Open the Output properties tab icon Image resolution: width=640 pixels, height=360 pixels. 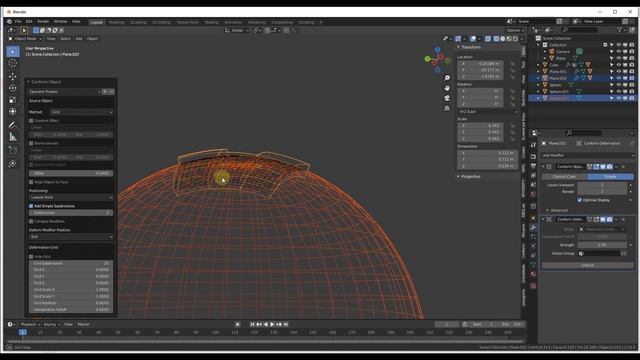click(533, 166)
